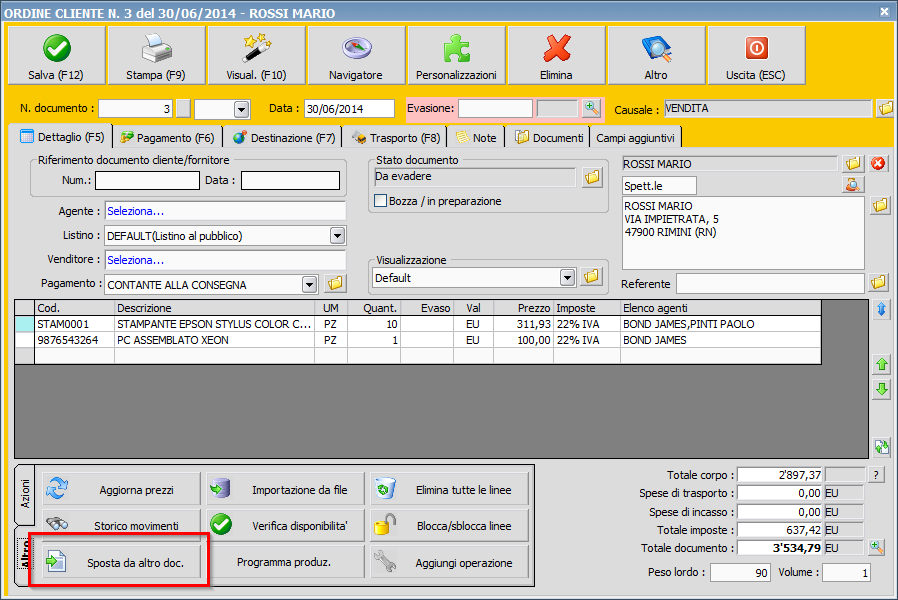Viewport: 898px width, 600px height.
Task: Click the Referente input field
Action: click(x=770, y=284)
